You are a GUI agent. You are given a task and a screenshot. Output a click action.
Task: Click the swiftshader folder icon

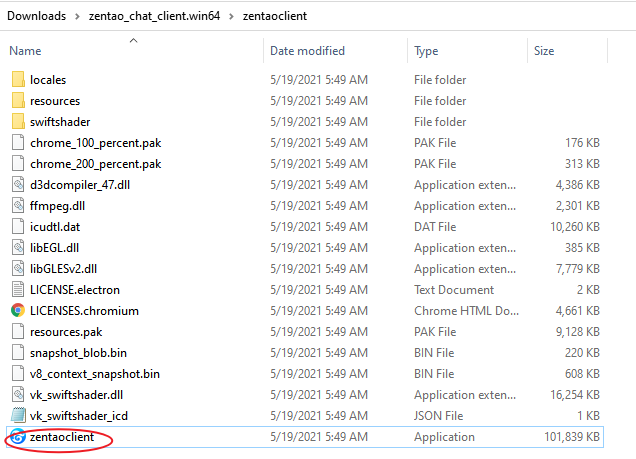[x=18, y=122]
